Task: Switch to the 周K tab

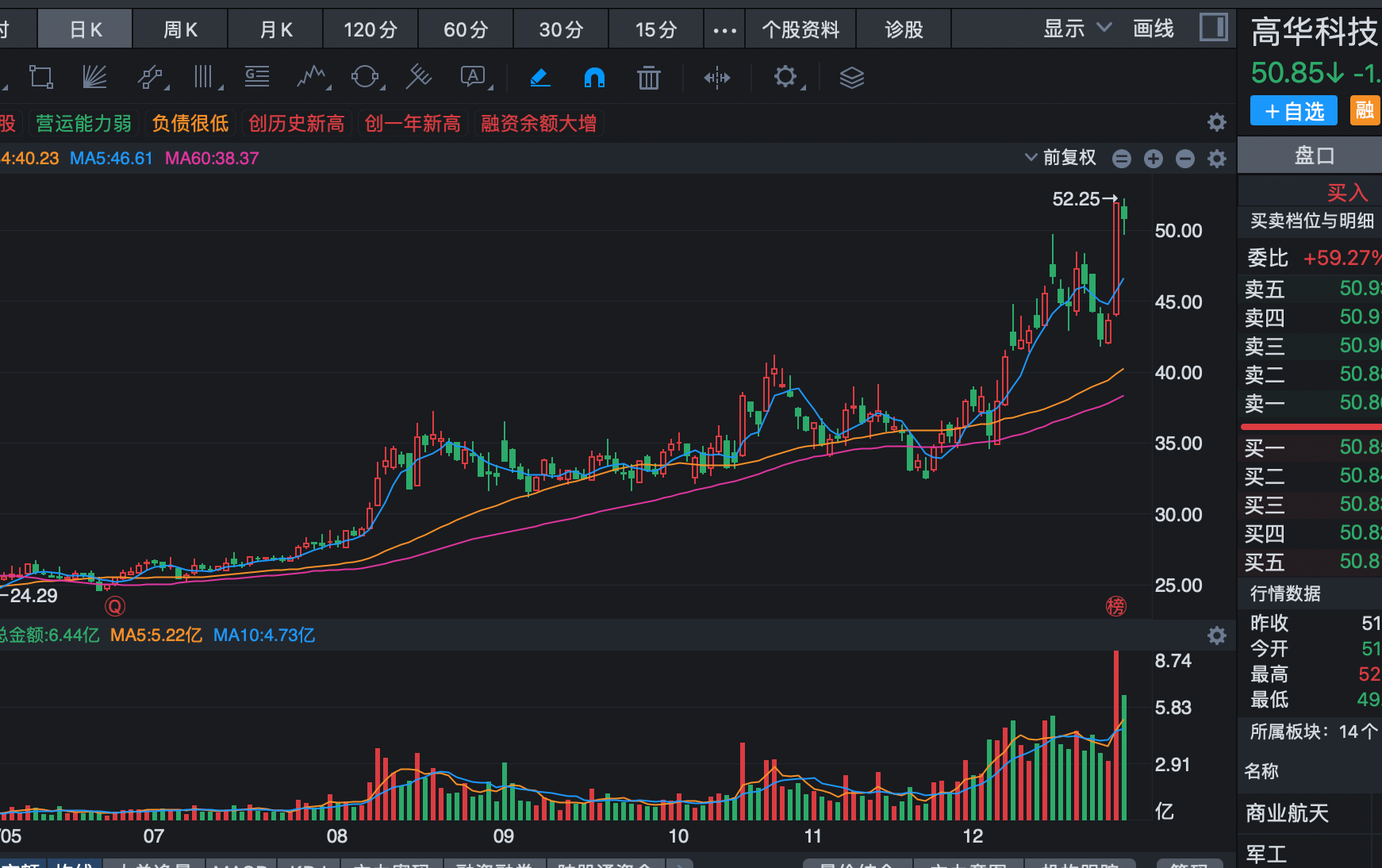Action: (180, 30)
